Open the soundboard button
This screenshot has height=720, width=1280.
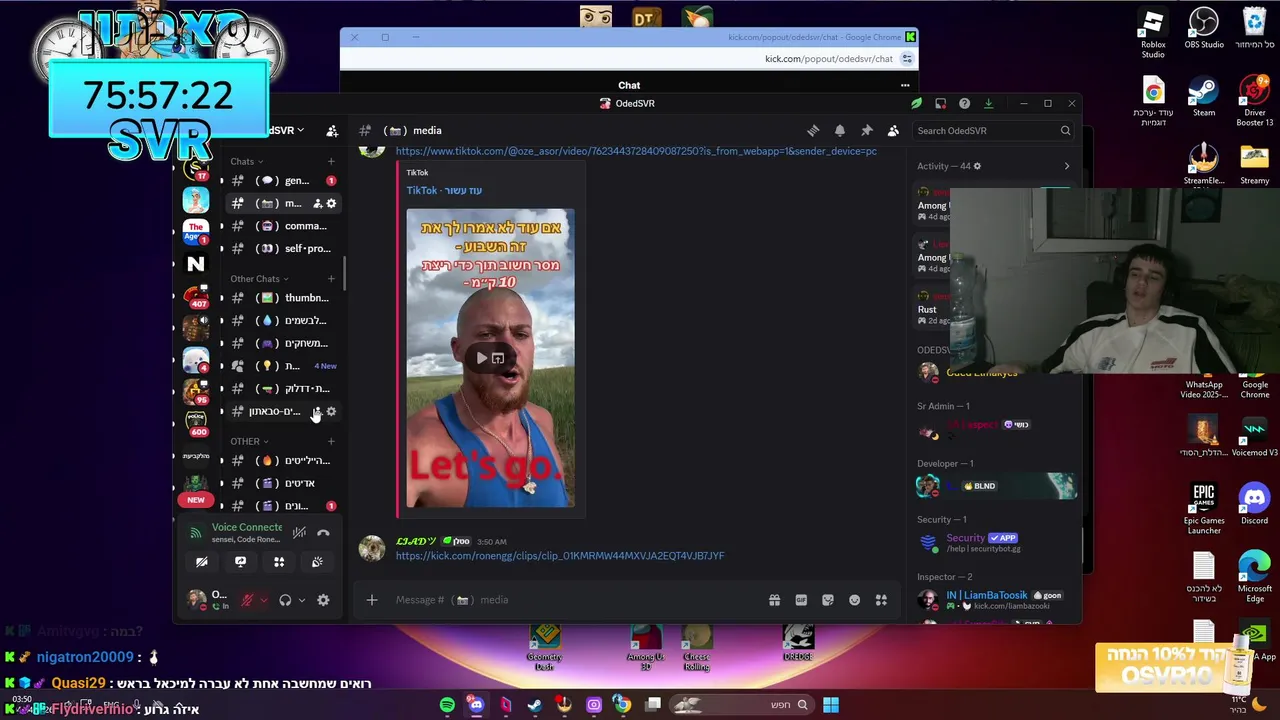pyautogui.click(x=317, y=562)
